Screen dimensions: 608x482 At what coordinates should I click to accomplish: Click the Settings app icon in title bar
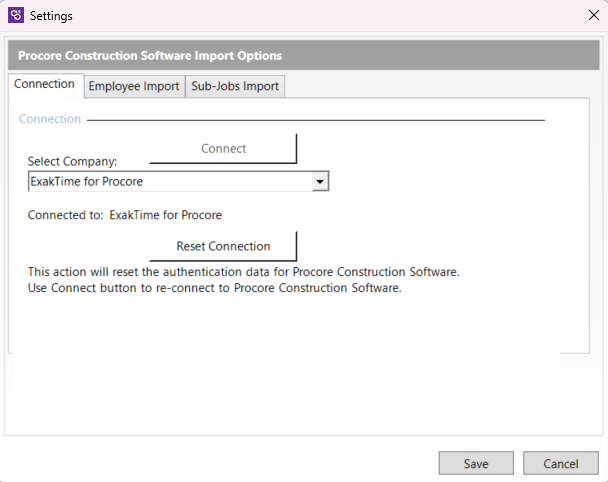[16, 16]
